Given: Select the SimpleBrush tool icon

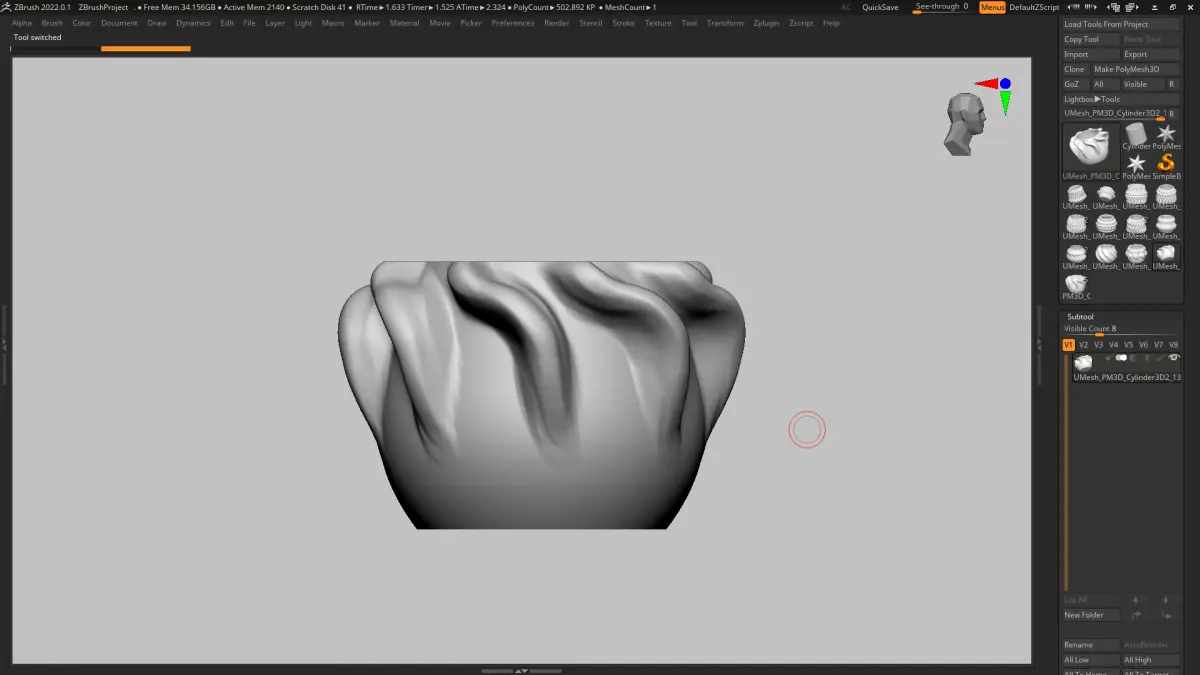Looking at the screenshot, I should click(1166, 165).
